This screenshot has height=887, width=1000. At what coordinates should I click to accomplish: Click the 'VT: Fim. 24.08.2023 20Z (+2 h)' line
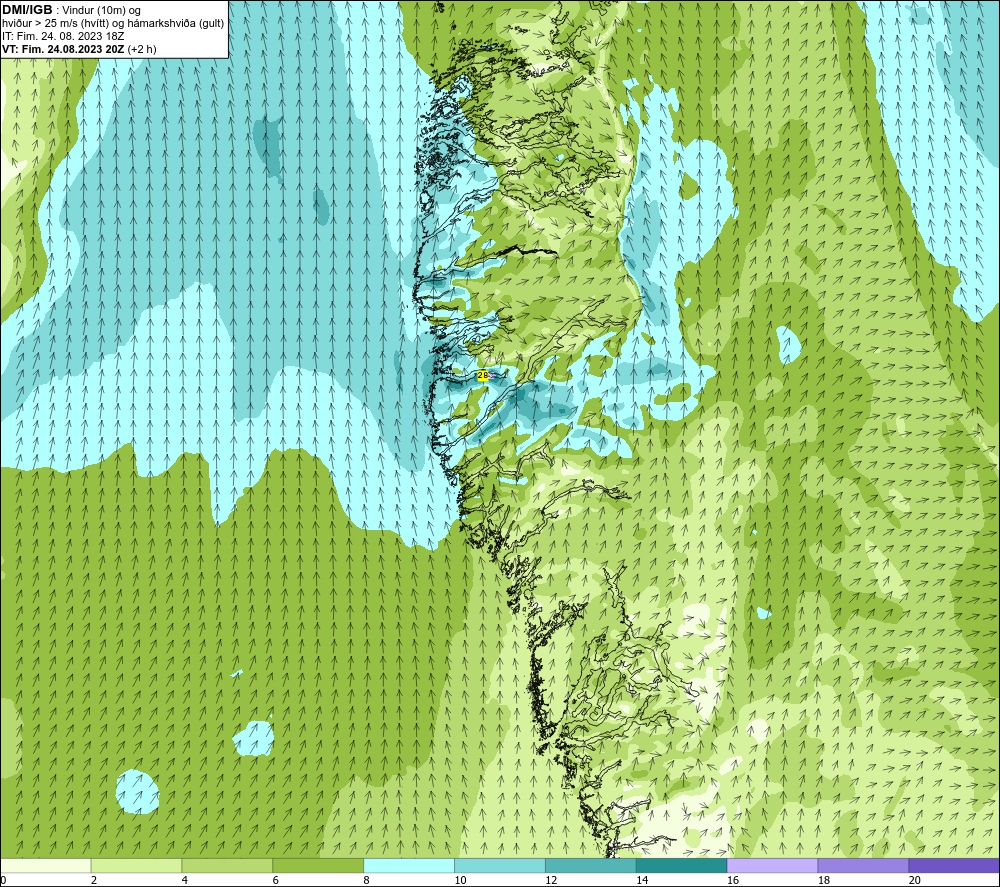(x=79, y=49)
